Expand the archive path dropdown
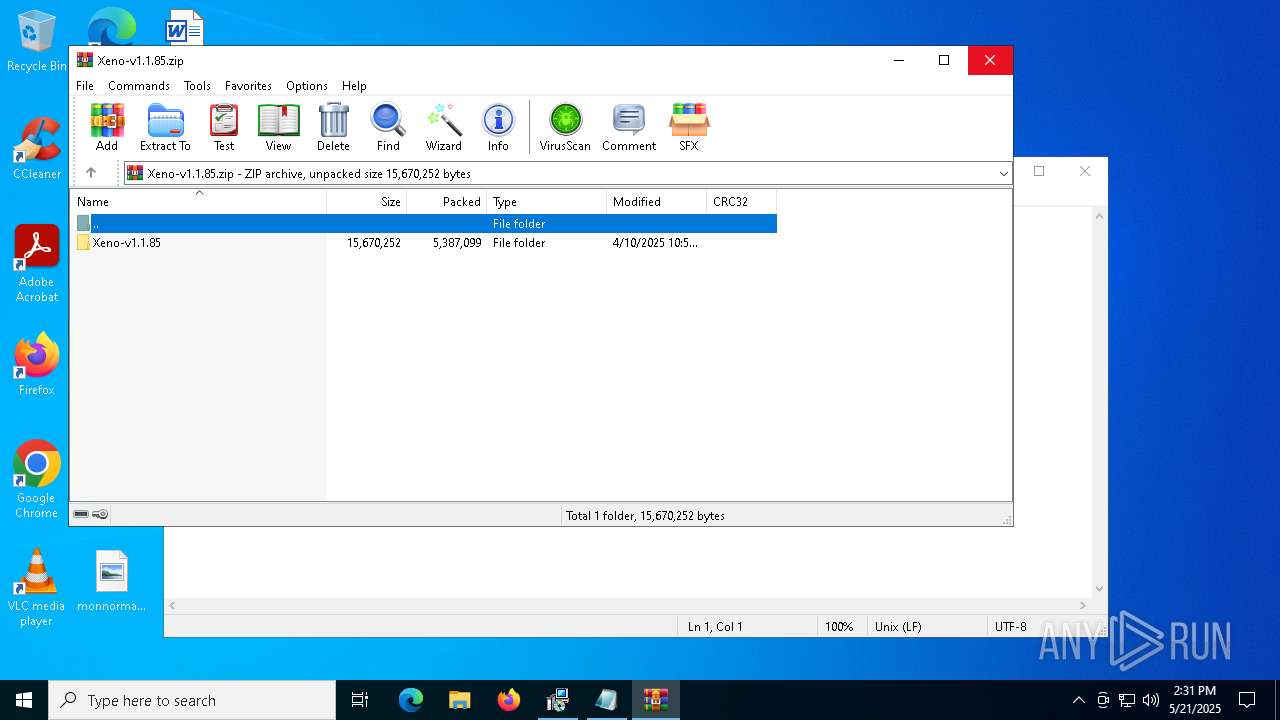Screen dimensions: 1280x720 [x=1003, y=174]
